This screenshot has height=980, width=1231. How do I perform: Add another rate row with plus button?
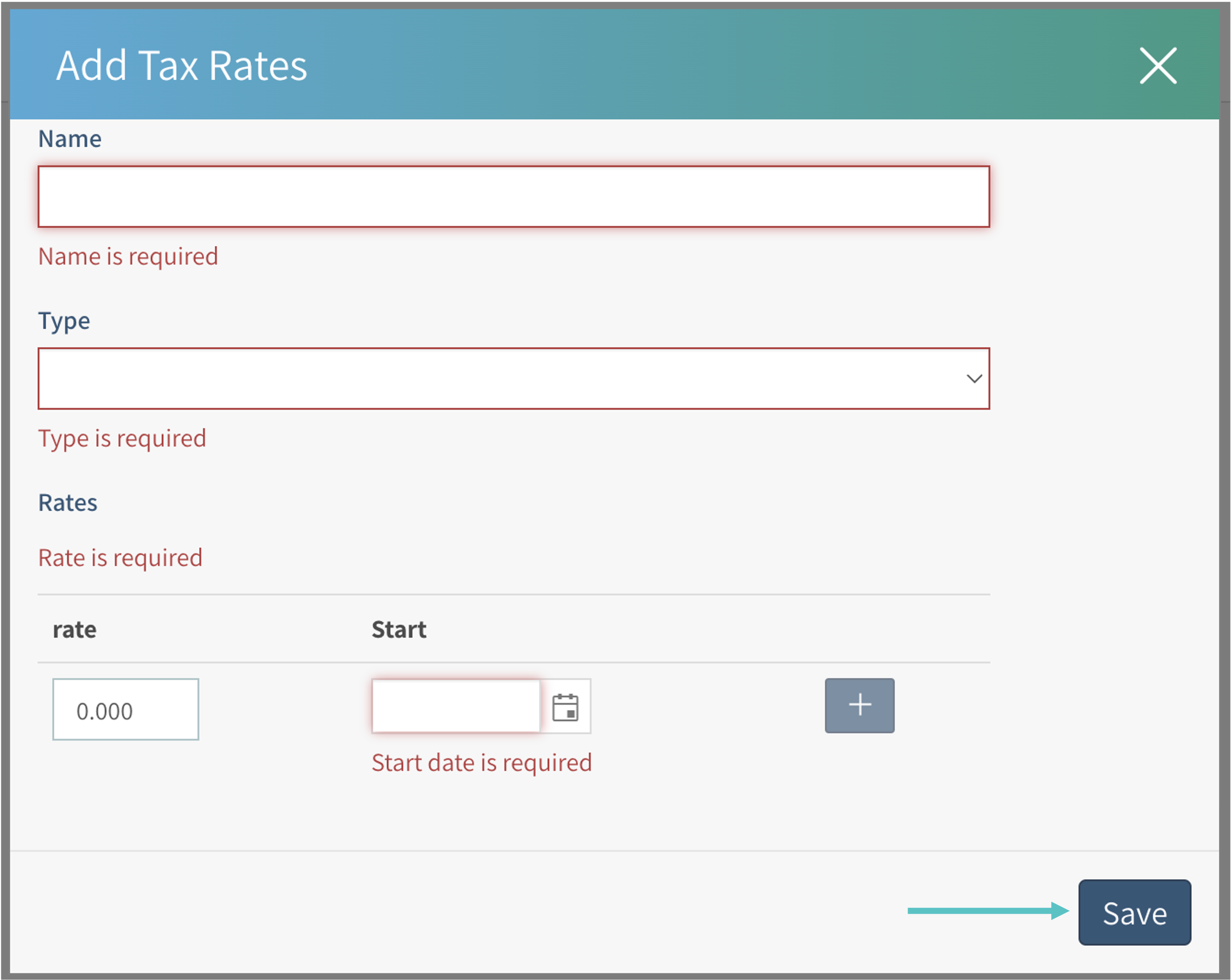859,705
